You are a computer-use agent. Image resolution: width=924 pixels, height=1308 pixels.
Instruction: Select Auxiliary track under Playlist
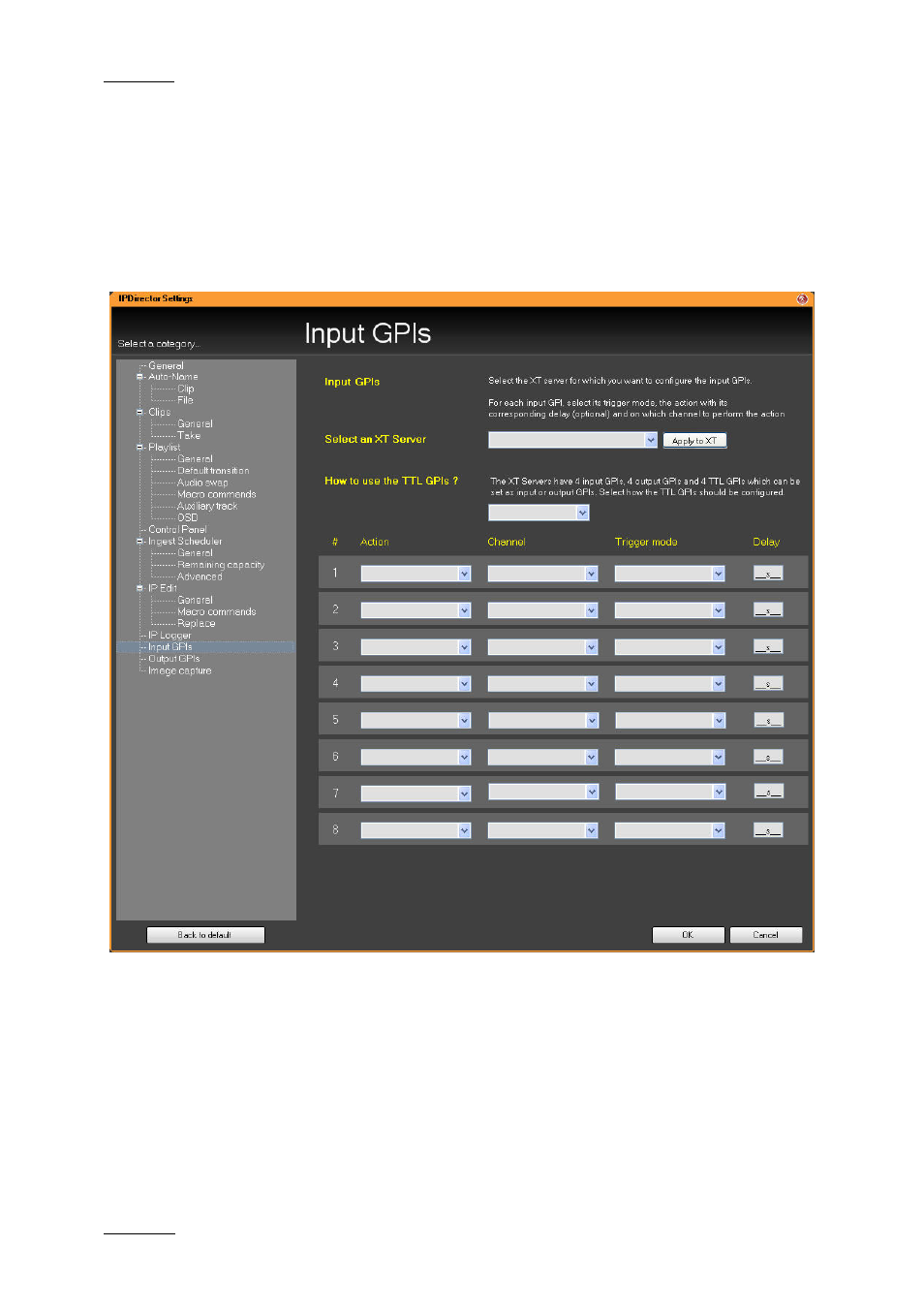pyautogui.click(x=207, y=507)
